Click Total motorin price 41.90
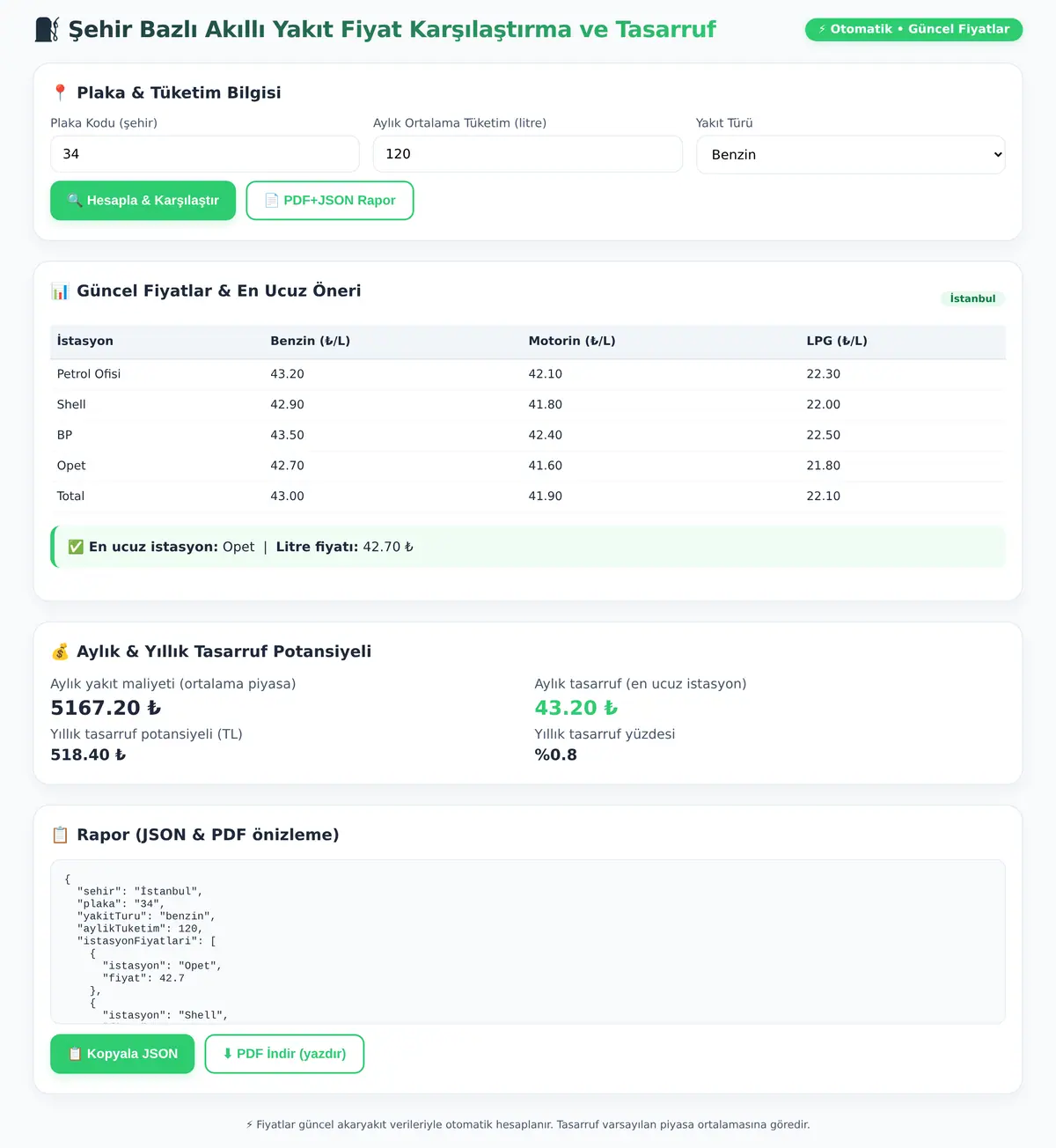Image resolution: width=1056 pixels, height=1148 pixels. 546,497
